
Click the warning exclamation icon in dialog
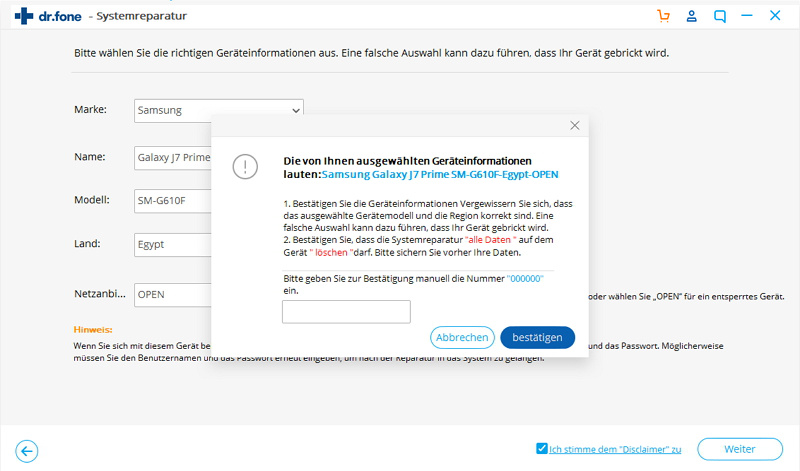click(x=245, y=167)
